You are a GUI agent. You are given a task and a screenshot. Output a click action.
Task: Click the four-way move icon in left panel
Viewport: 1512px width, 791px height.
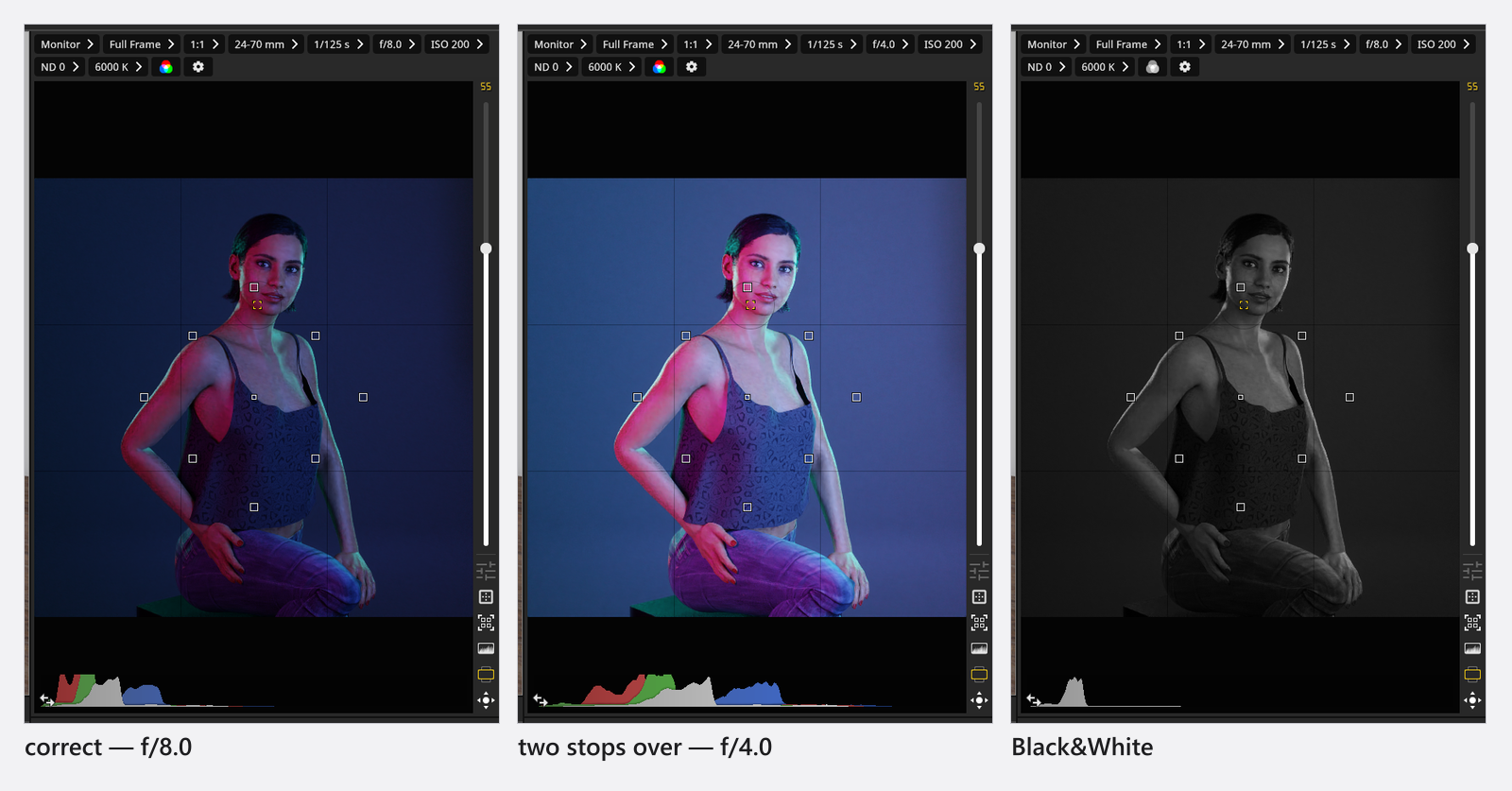point(486,700)
